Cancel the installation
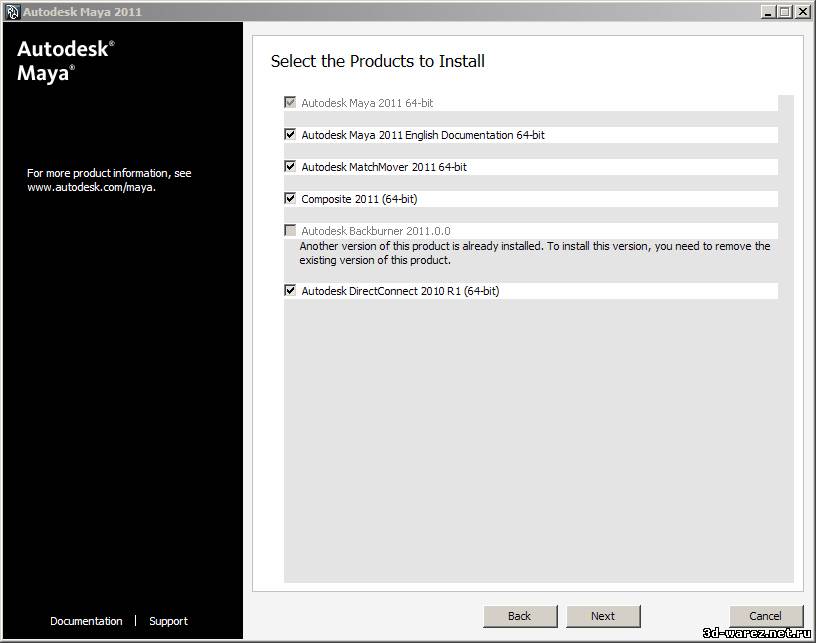 (x=766, y=616)
